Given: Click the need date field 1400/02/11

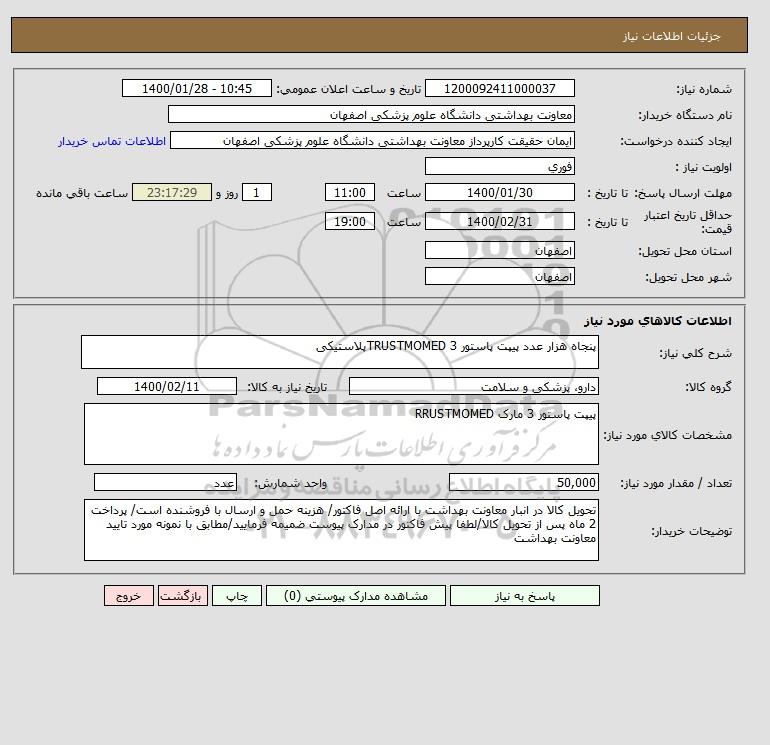Looking at the screenshot, I should [167, 386].
